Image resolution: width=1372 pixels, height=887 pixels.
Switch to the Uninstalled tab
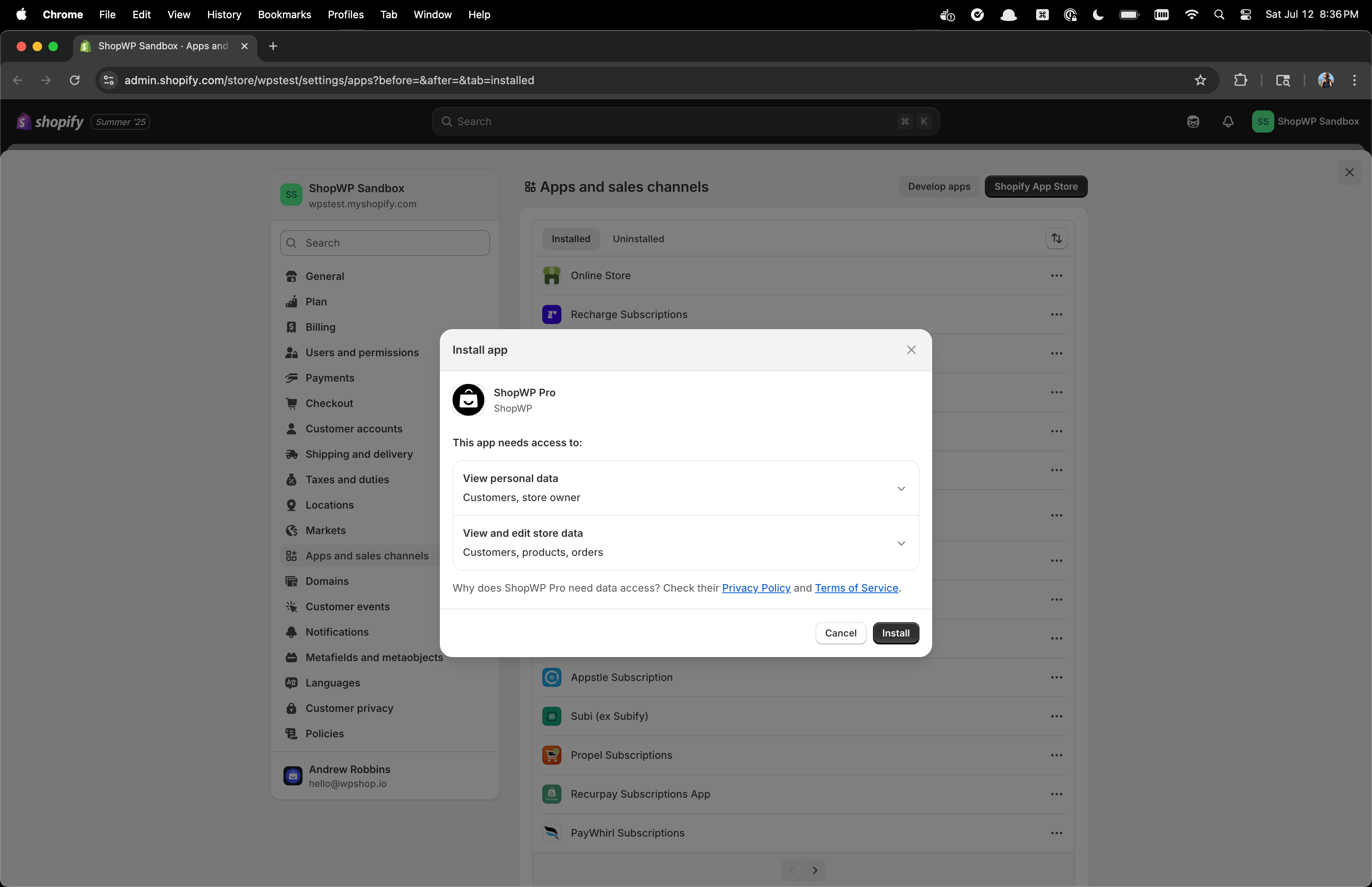(x=638, y=239)
